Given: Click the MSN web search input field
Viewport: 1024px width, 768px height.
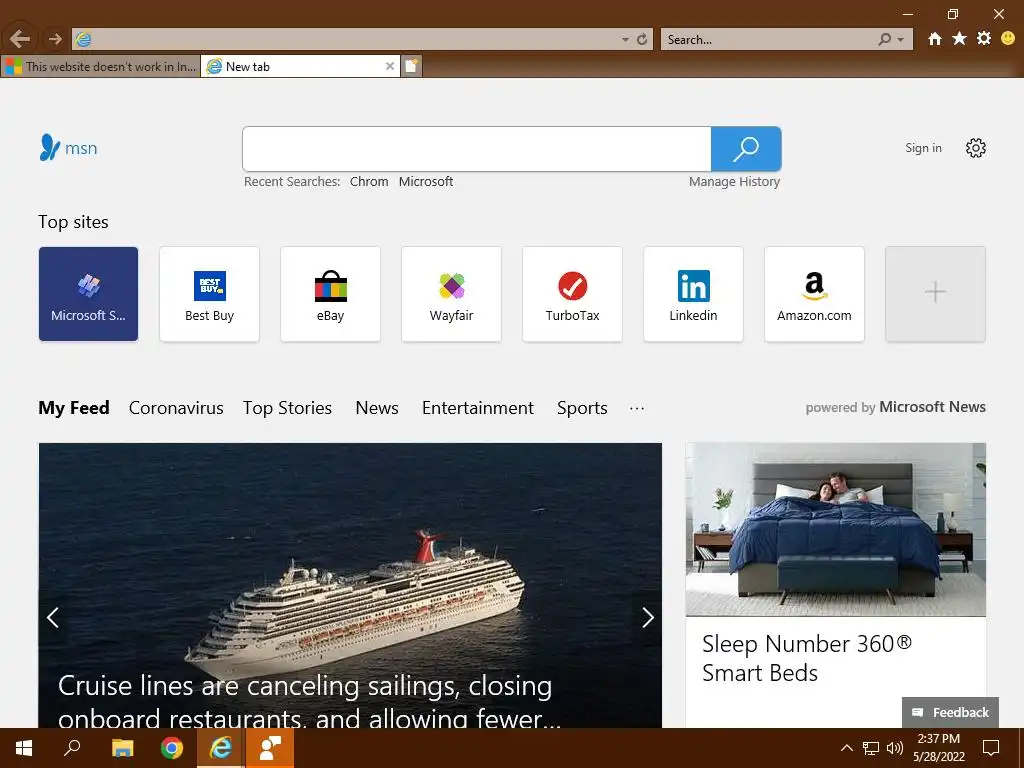Looking at the screenshot, I should [477, 149].
